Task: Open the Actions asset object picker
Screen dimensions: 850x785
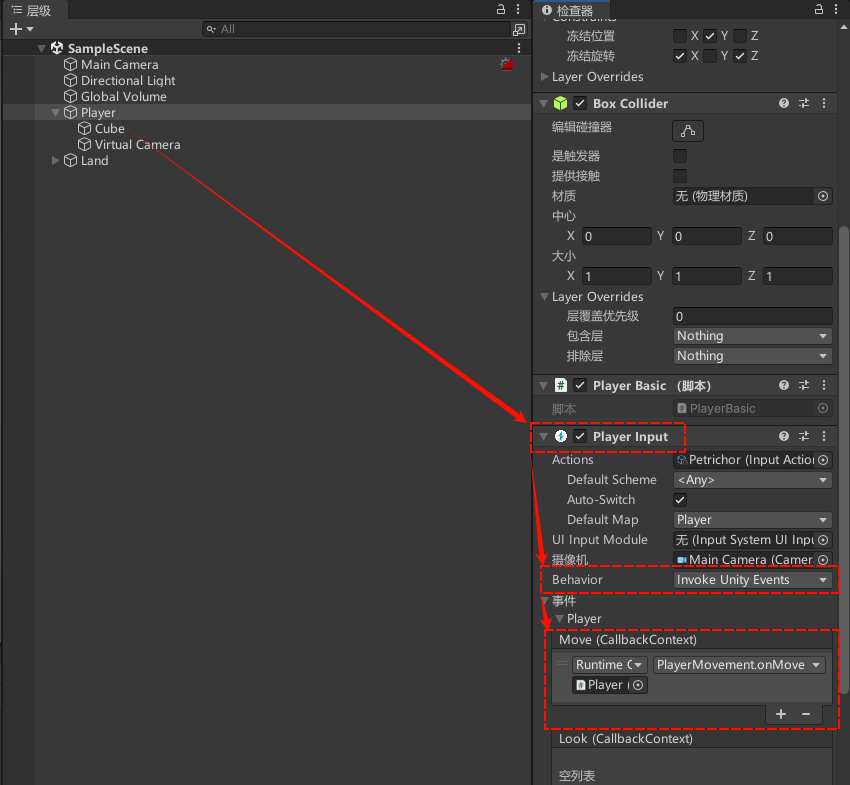Action: pos(823,460)
